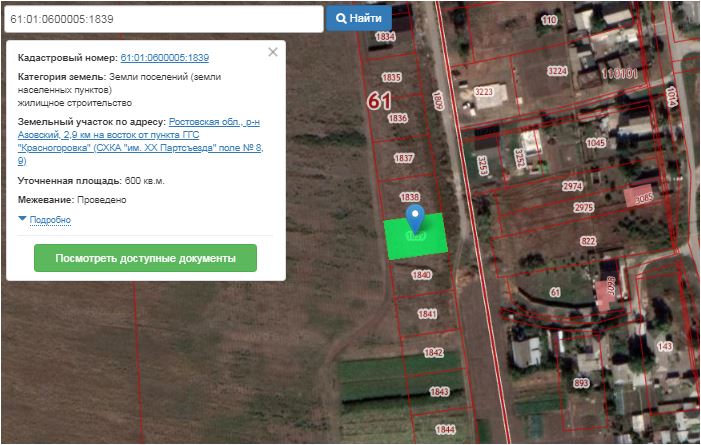Select parcel 3223 on the map
Image resolution: width=701 pixels, height=445 pixels.
point(484,92)
